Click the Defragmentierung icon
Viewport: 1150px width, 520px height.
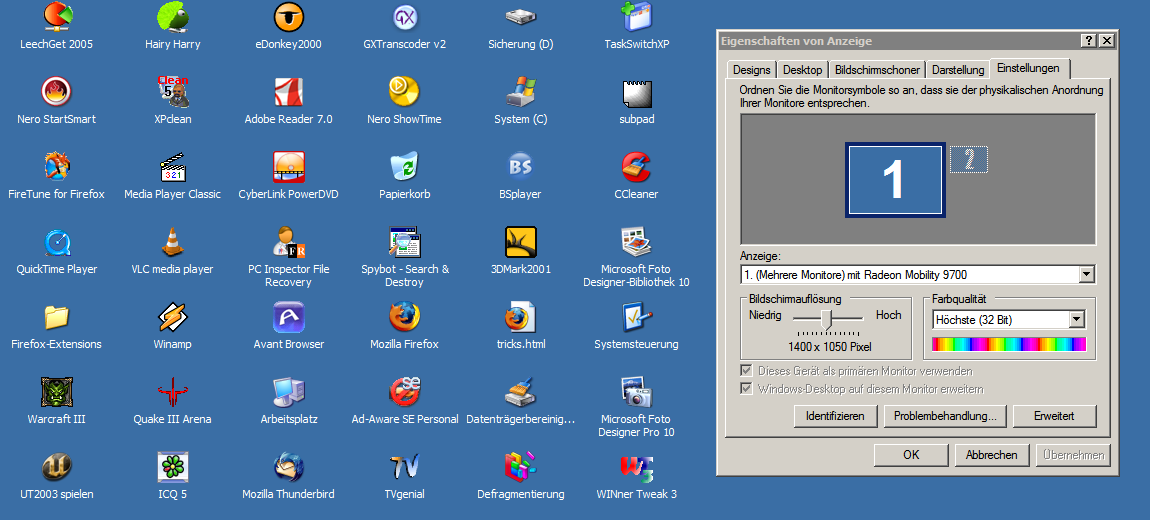pos(521,467)
